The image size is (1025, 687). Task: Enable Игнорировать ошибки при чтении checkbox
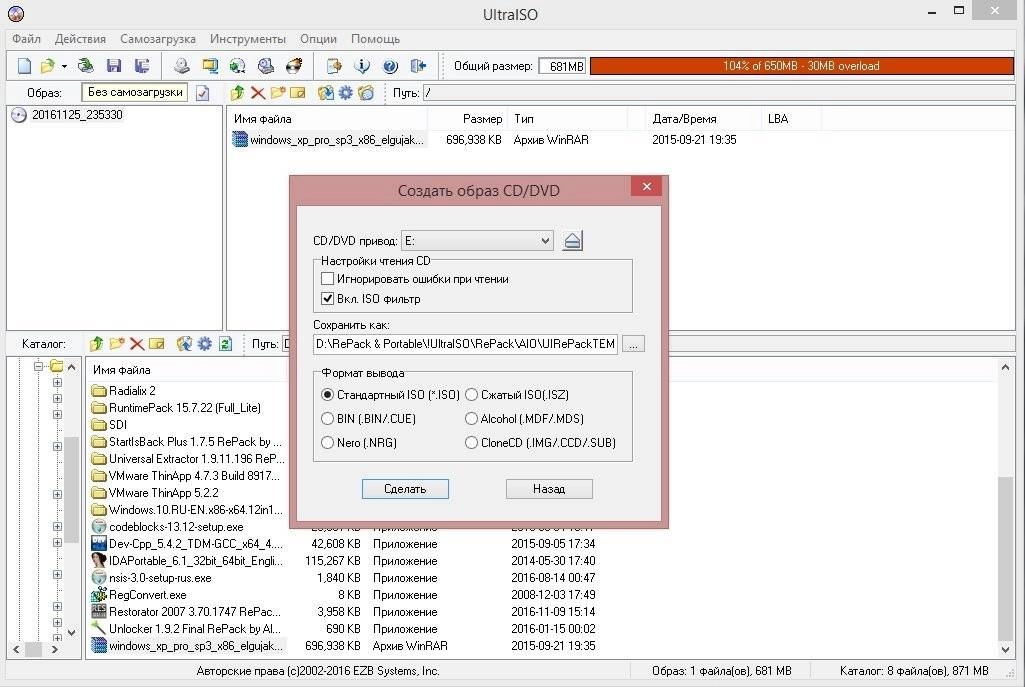328,279
